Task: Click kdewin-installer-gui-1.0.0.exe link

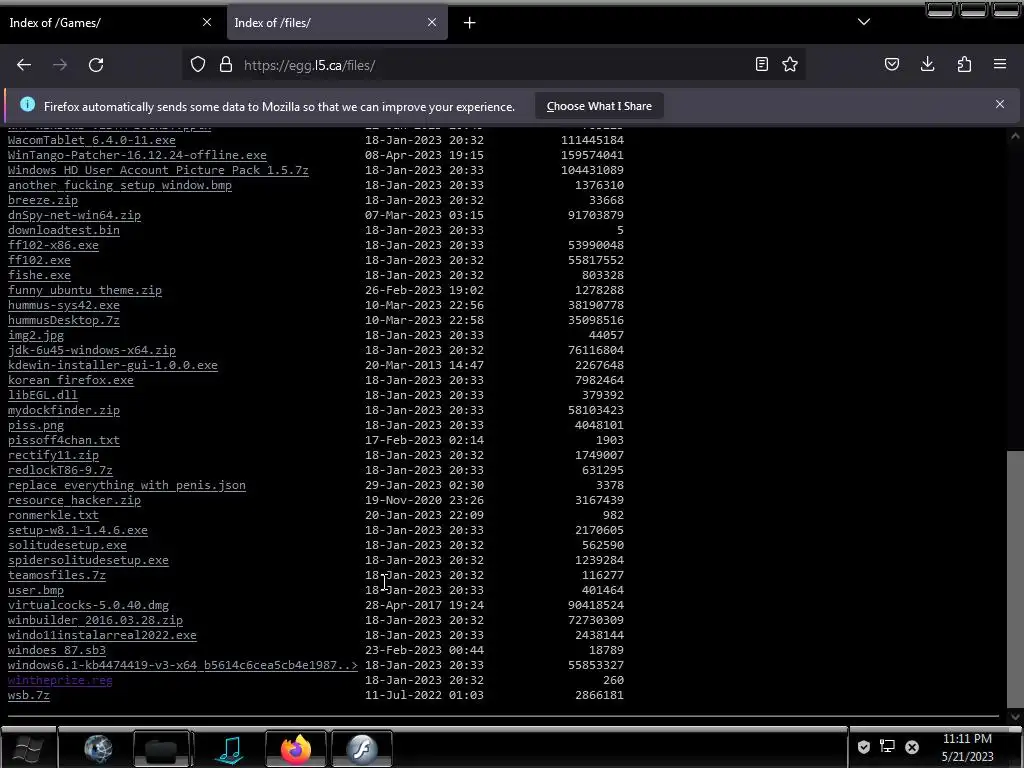Action: [113, 365]
